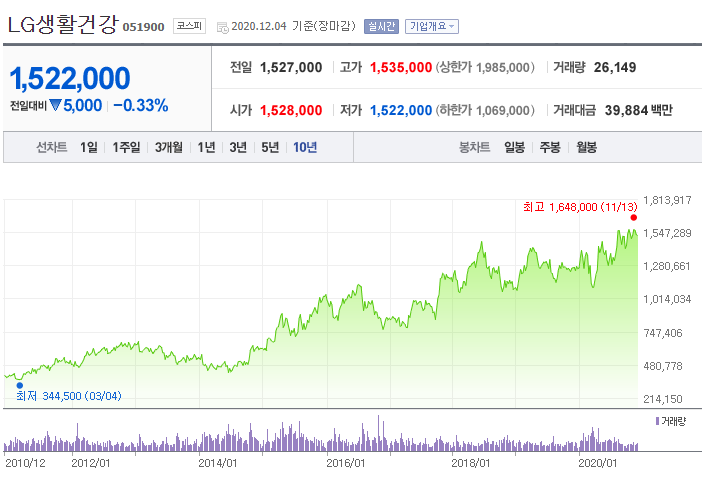Click the 고가 value 1,535,000
Viewport: 702px width, 492px height.
tap(401, 67)
